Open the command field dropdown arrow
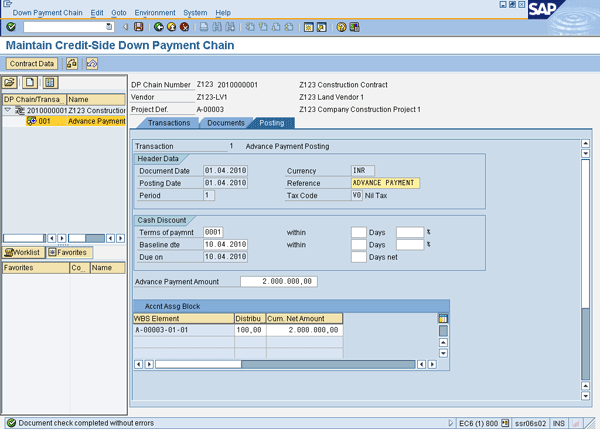Screen dimensions: 600x429 click(109, 27)
